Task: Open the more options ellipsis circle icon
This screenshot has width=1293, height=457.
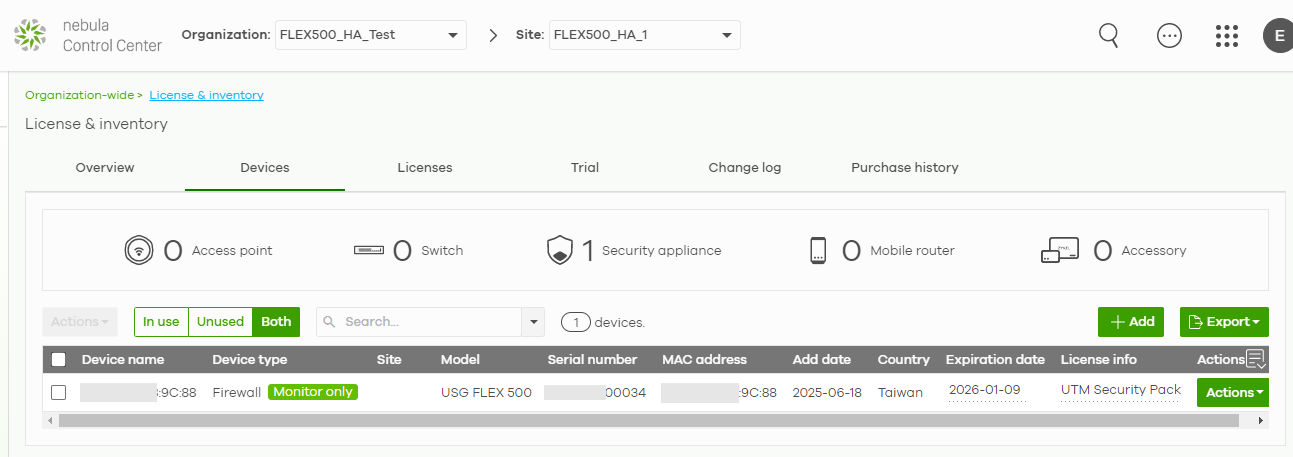Action: pyautogui.click(x=1169, y=35)
